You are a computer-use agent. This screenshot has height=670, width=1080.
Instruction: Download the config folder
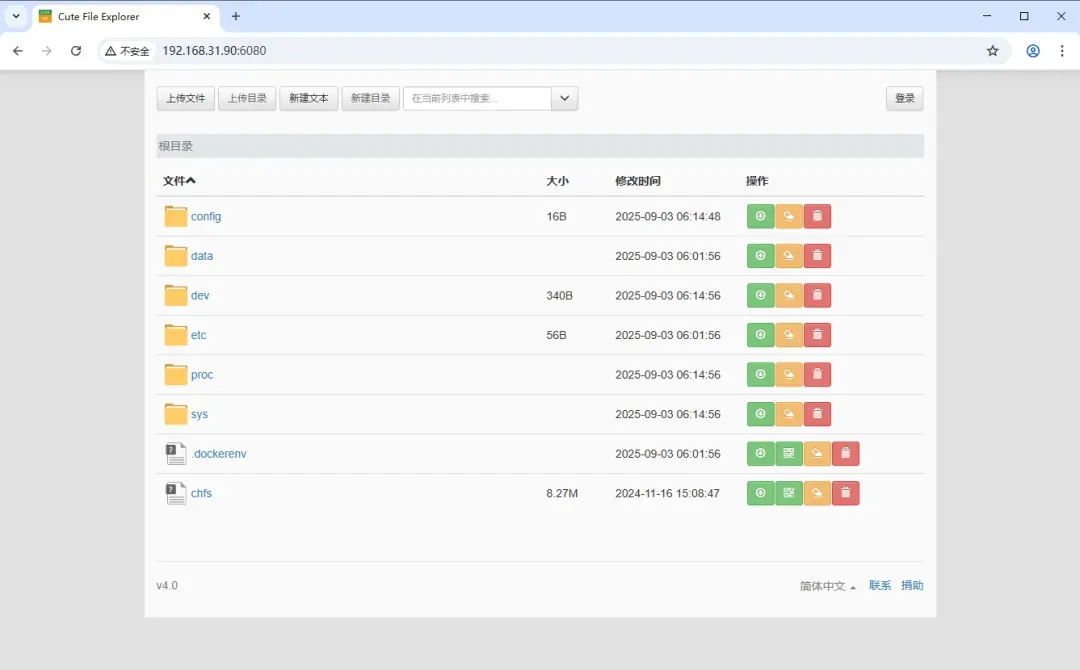[760, 216]
